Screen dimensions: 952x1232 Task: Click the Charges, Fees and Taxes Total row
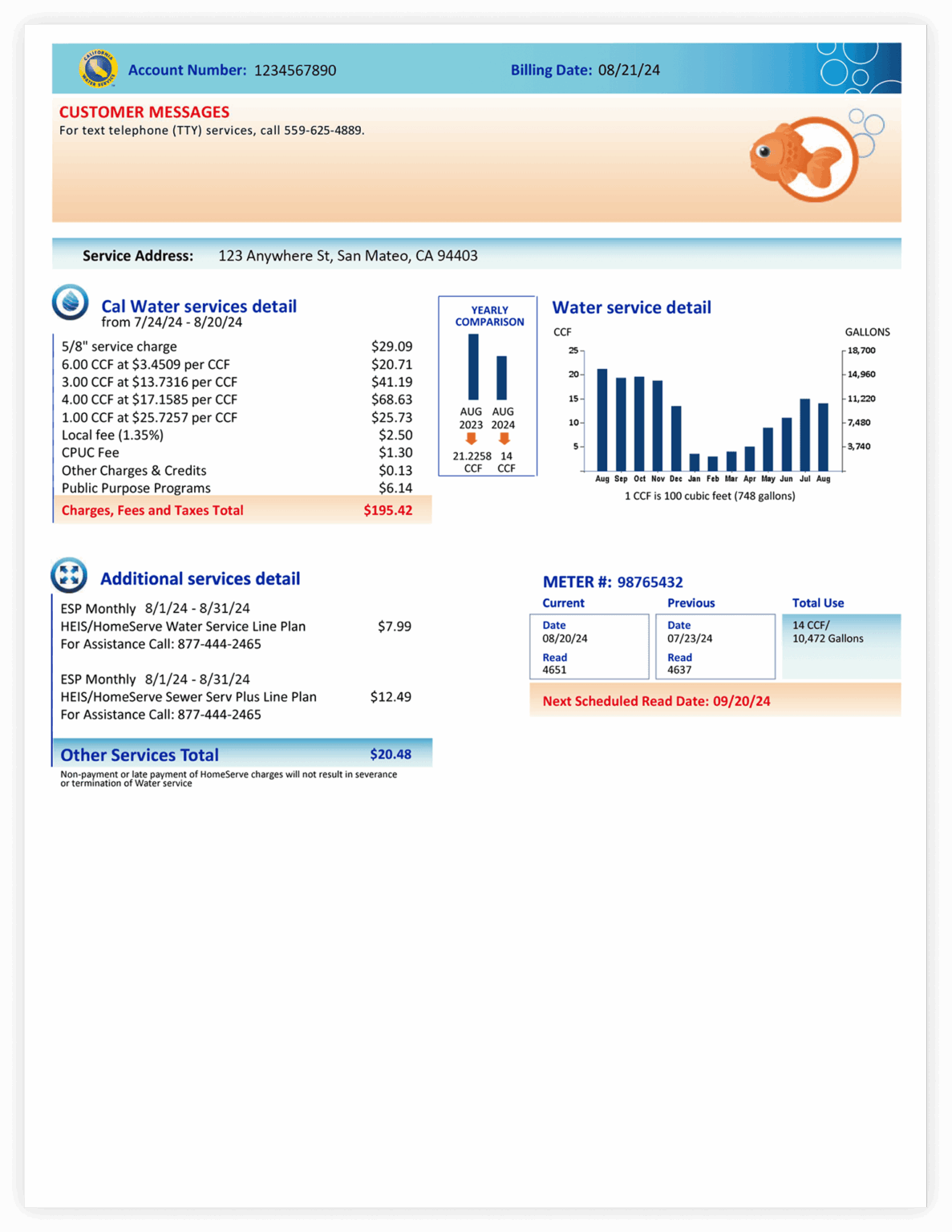point(241,510)
